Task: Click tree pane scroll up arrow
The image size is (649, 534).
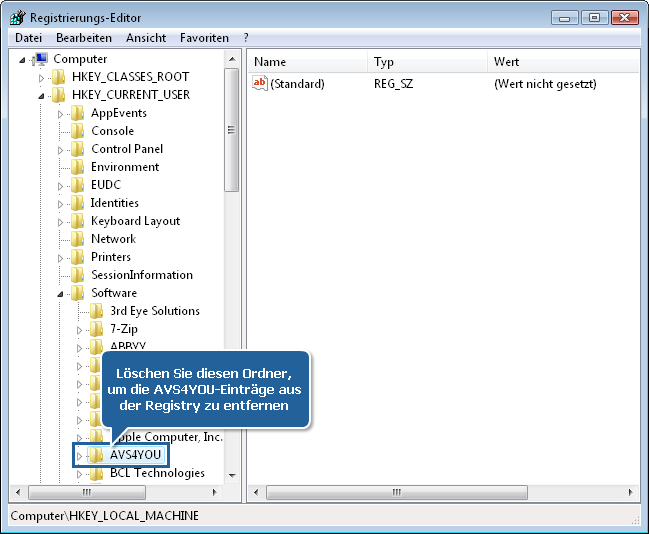Action: click(232, 59)
